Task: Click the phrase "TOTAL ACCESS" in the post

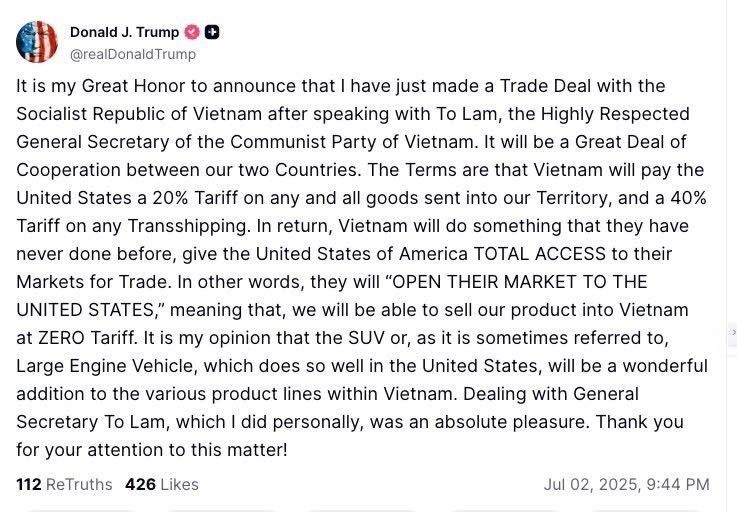Action: point(540,254)
